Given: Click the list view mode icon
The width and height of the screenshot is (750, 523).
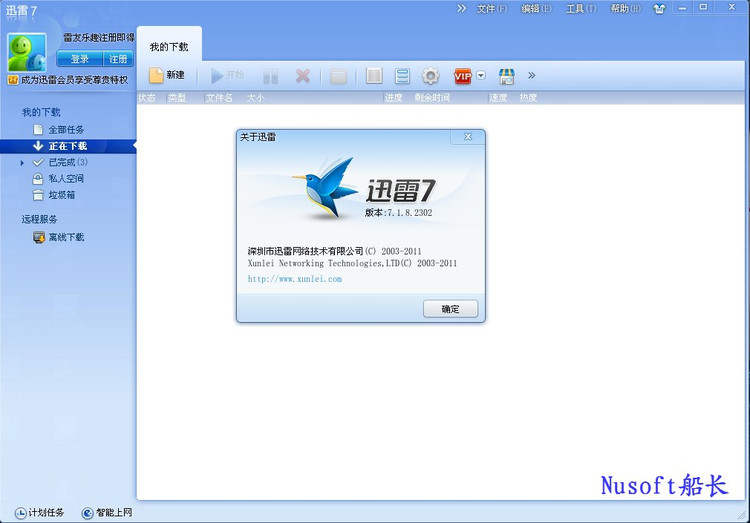Looking at the screenshot, I should 402,76.
